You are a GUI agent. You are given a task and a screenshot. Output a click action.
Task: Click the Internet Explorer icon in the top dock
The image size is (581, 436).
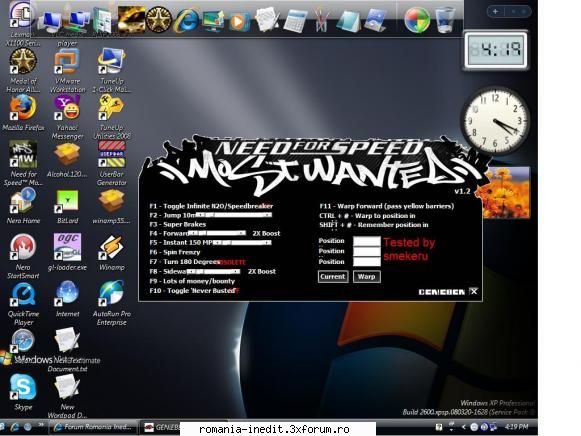186,20
